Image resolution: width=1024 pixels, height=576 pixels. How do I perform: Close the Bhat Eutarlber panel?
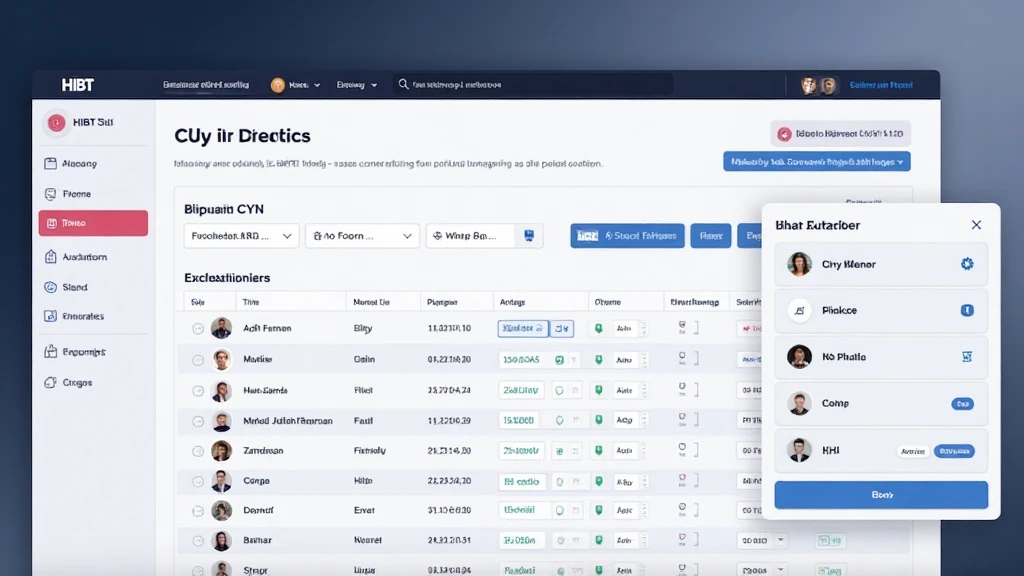976,225
